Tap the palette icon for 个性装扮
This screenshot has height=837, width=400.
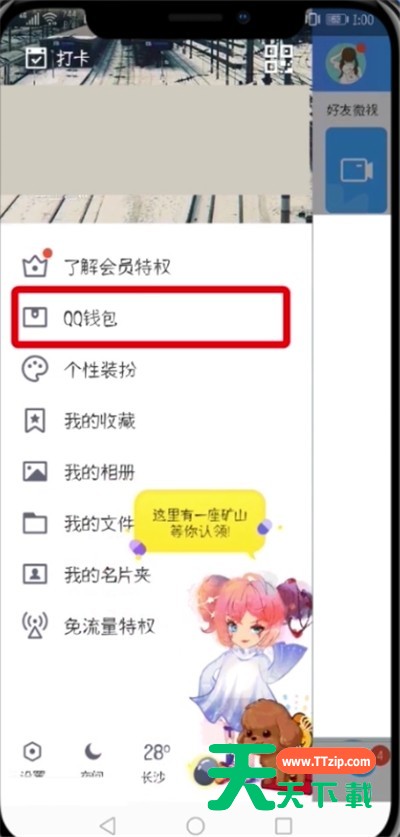pyautogui.click(x=35, y=369)
